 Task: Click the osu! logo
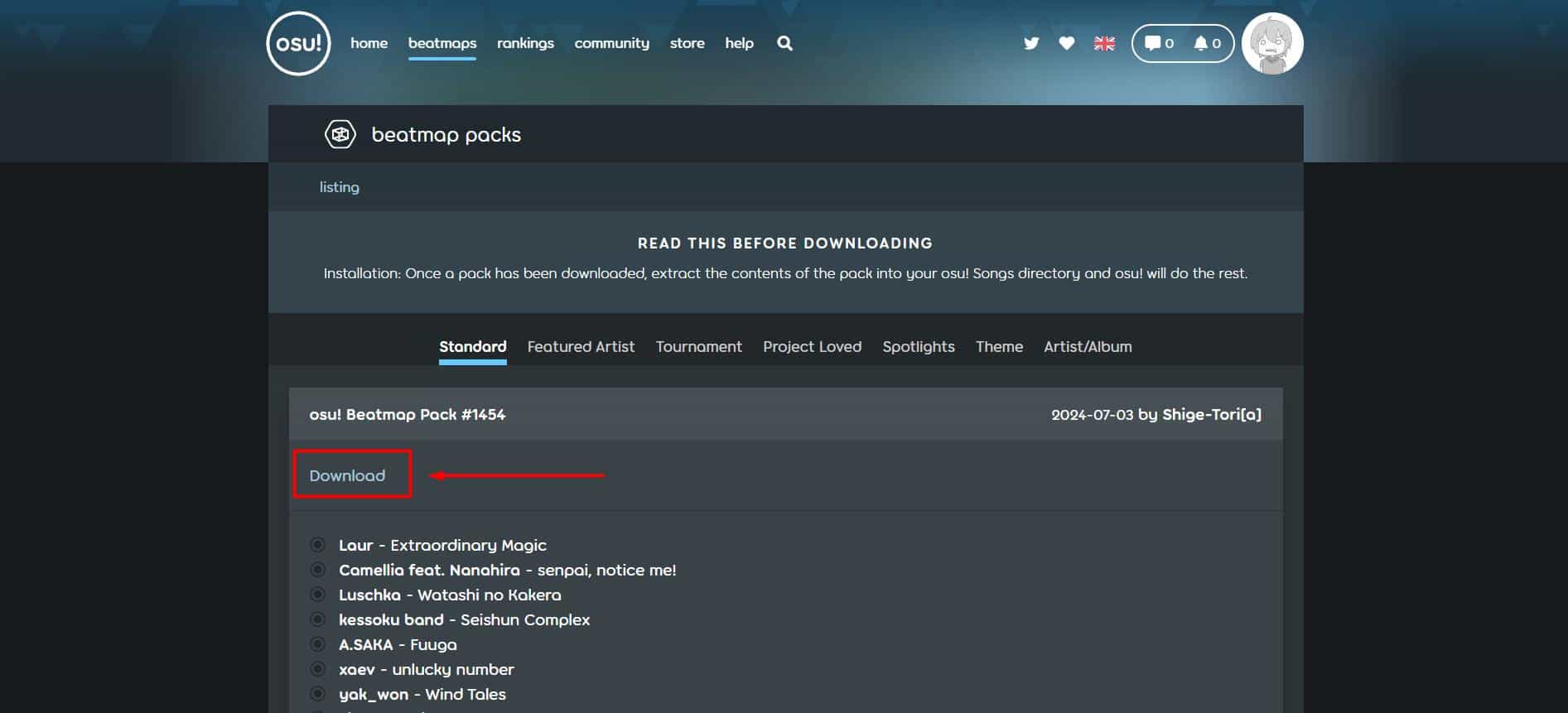click(298, 43)
